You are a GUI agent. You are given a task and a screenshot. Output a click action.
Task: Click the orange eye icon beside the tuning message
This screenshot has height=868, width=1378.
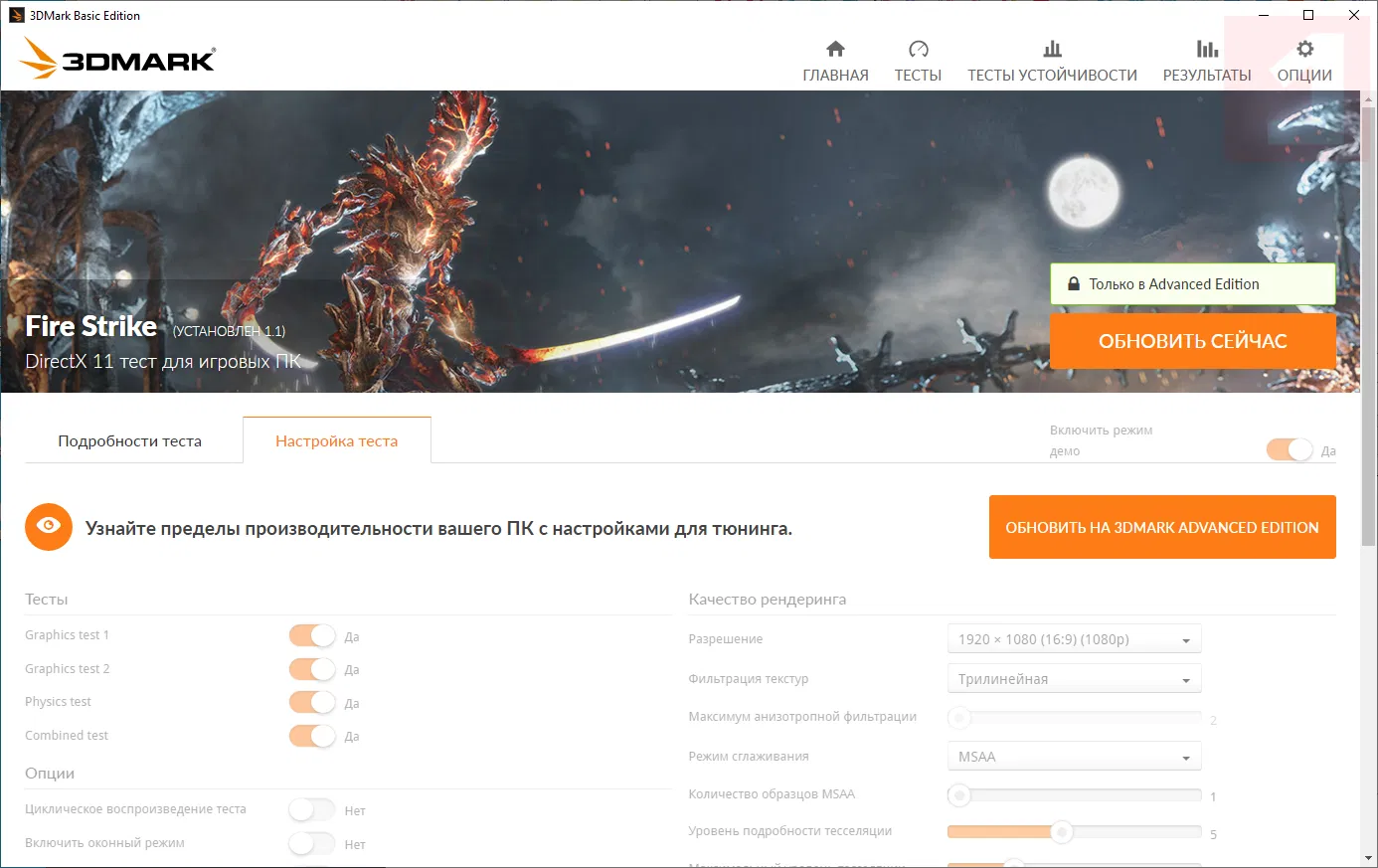pos(49,527)
